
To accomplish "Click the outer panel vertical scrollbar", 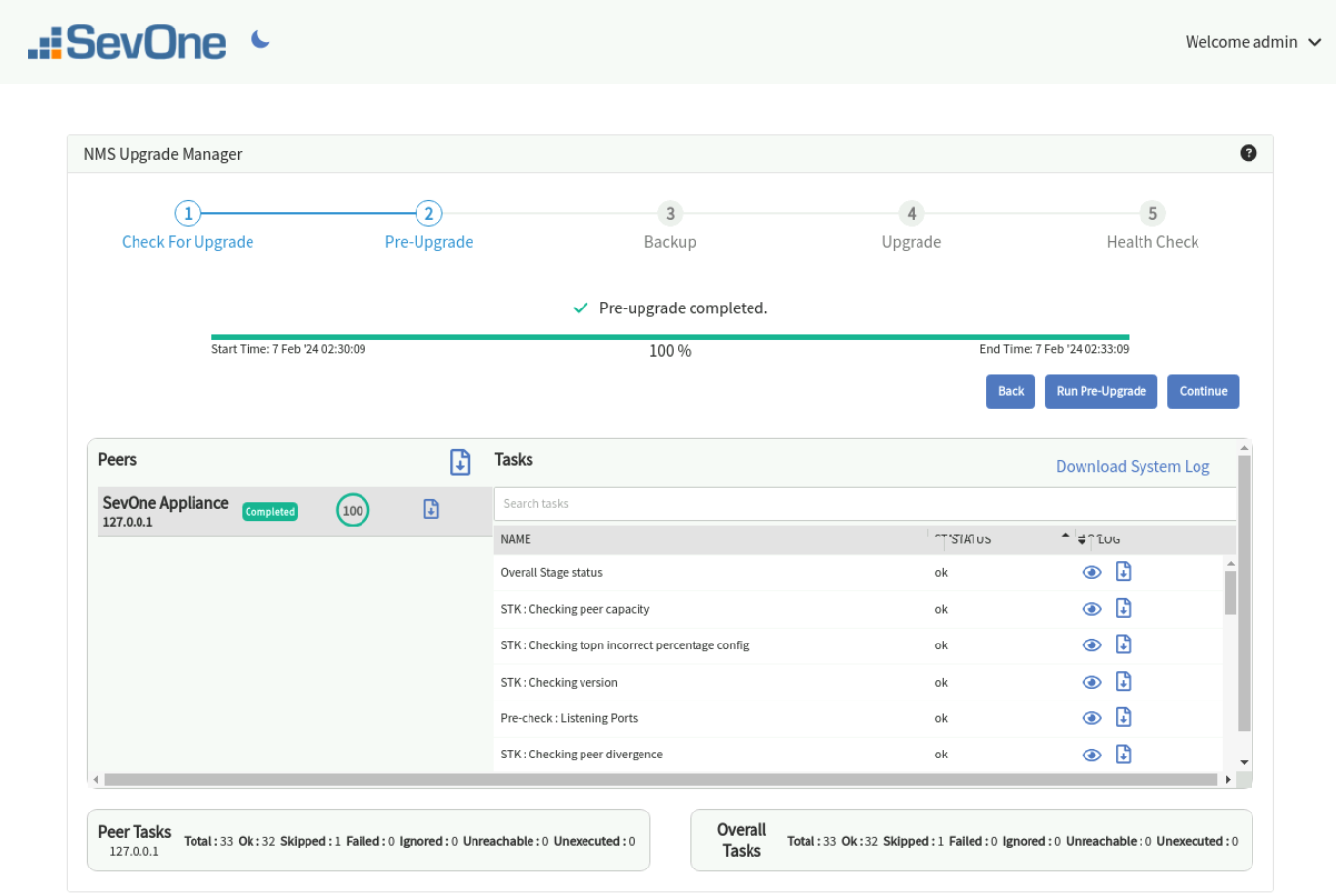I will point(1244,593).
